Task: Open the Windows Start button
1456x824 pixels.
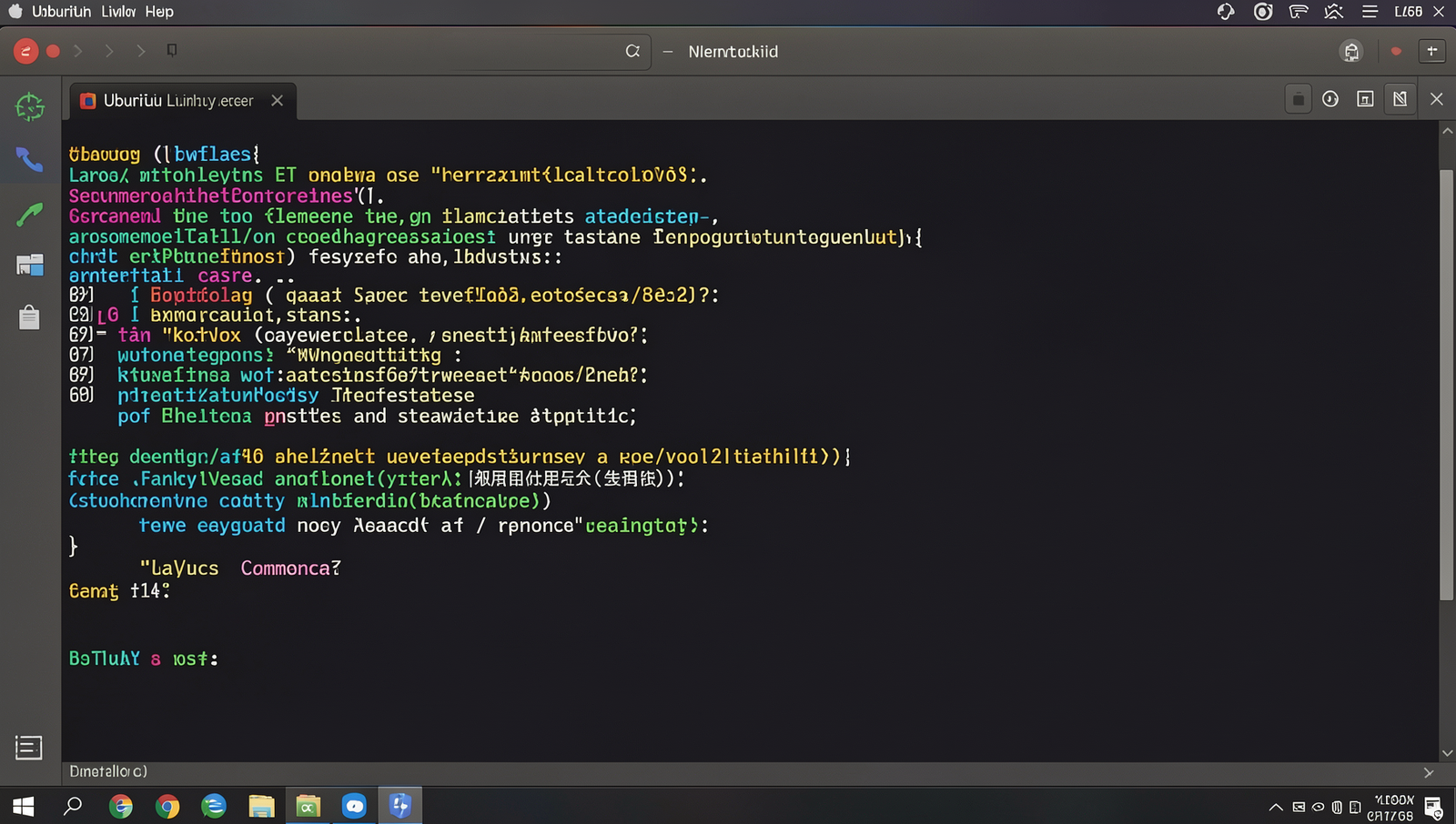Action: 24,806
